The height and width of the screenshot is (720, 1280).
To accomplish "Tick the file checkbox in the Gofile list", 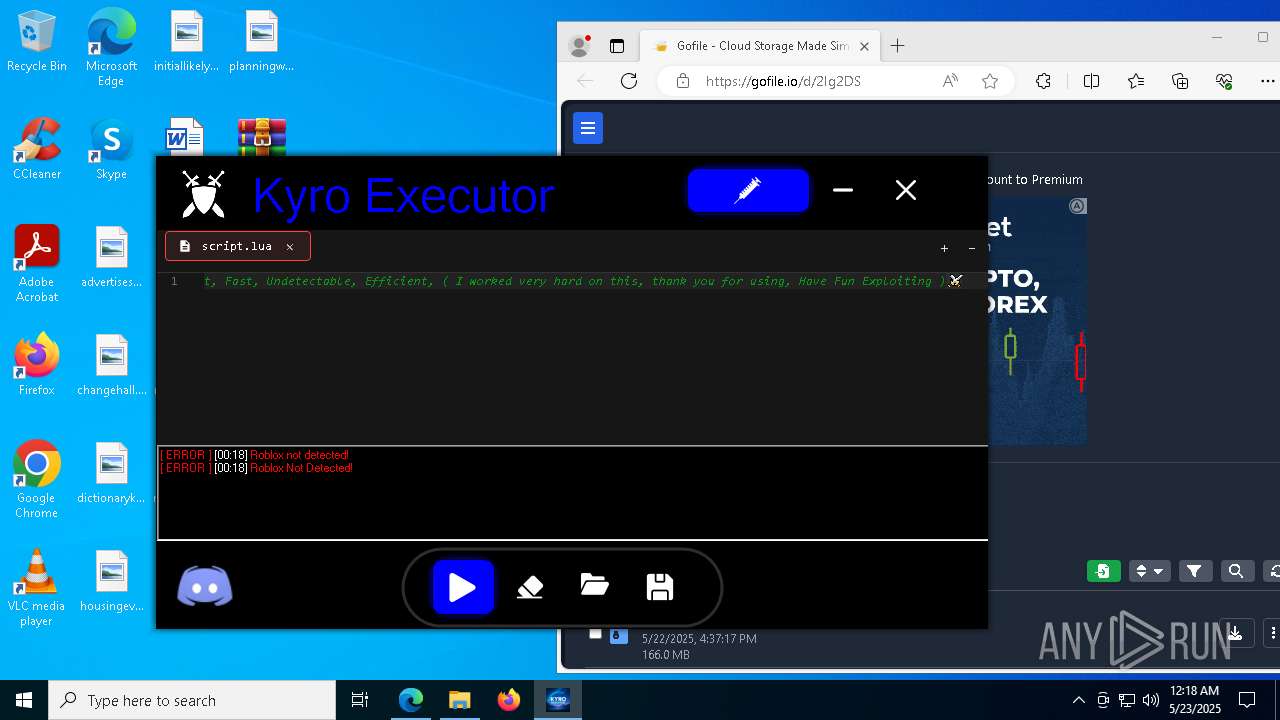I will (595, 634).
